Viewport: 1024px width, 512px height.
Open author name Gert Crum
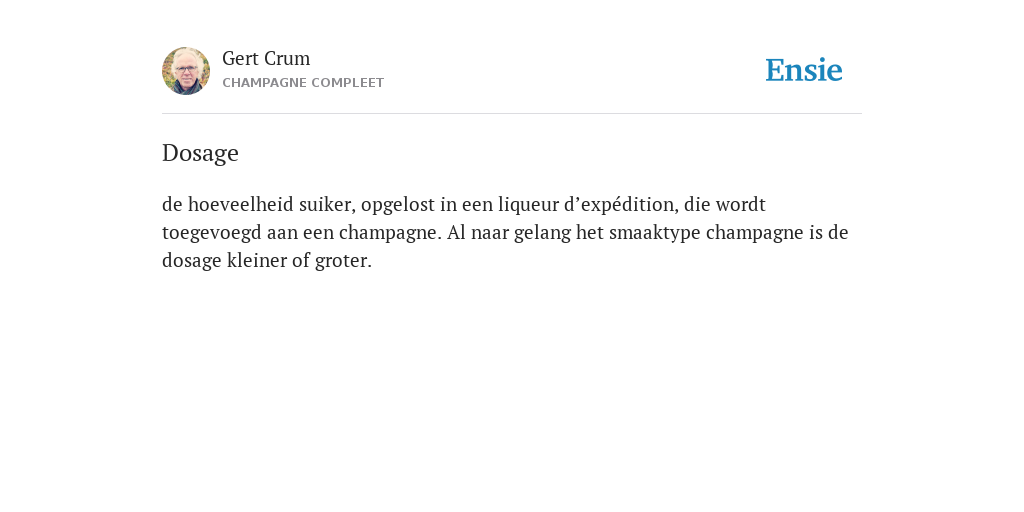tap(266, 59)
